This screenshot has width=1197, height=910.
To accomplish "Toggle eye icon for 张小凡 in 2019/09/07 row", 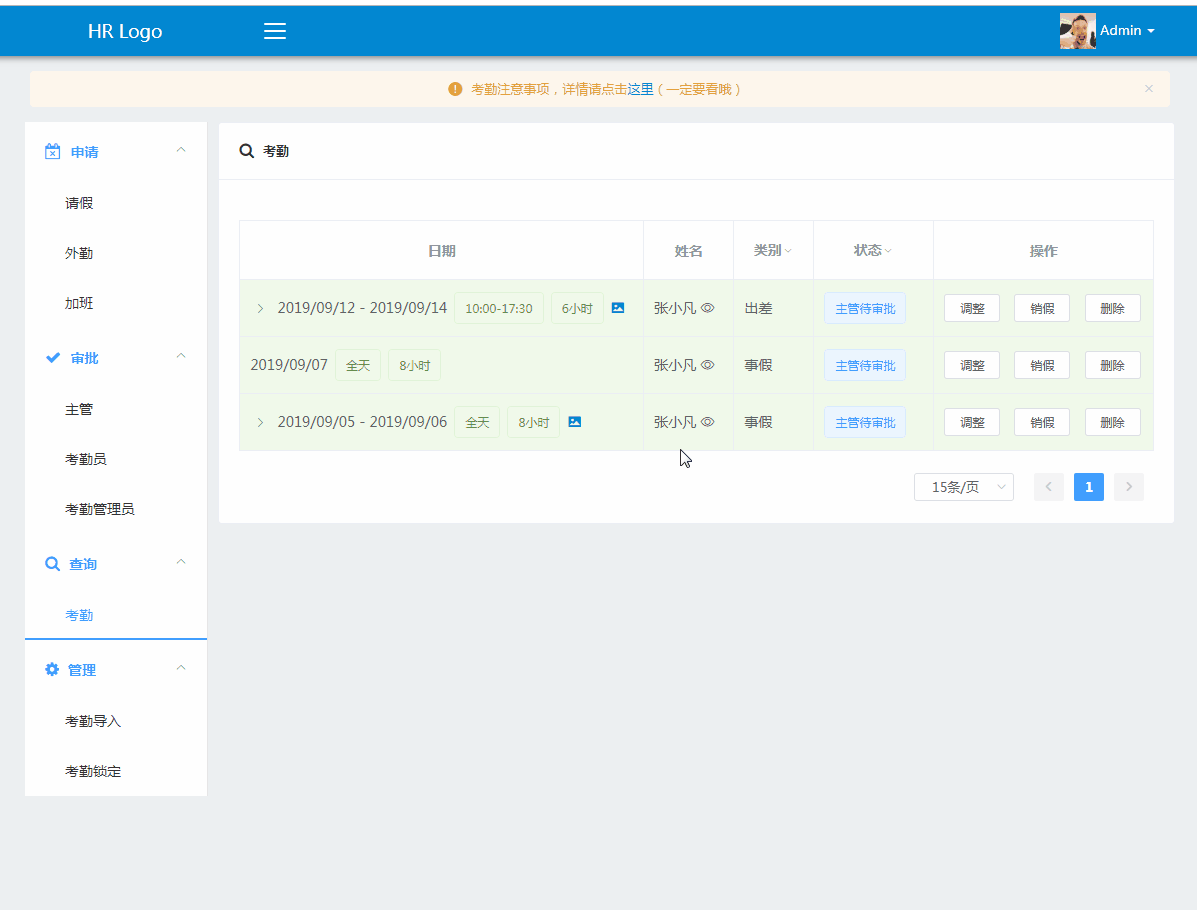I will [x=708, y=365].
